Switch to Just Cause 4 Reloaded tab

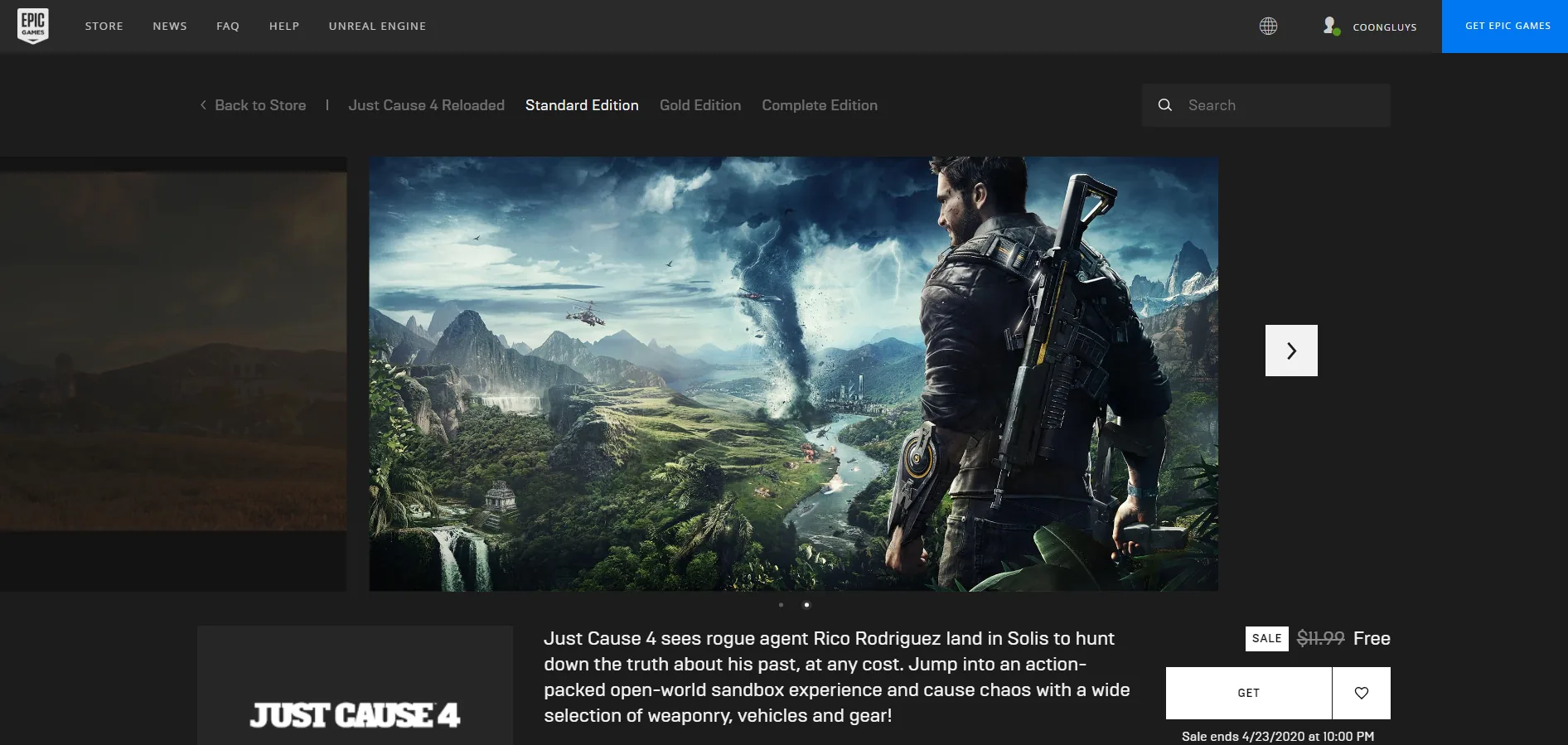(x=427, y=105)
